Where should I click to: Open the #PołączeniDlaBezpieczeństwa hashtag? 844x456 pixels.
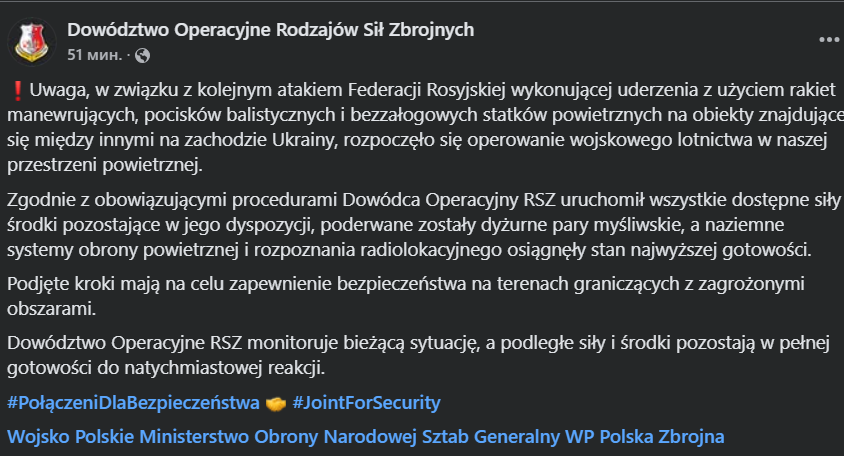pyautogui.click(x=132, y=403)
